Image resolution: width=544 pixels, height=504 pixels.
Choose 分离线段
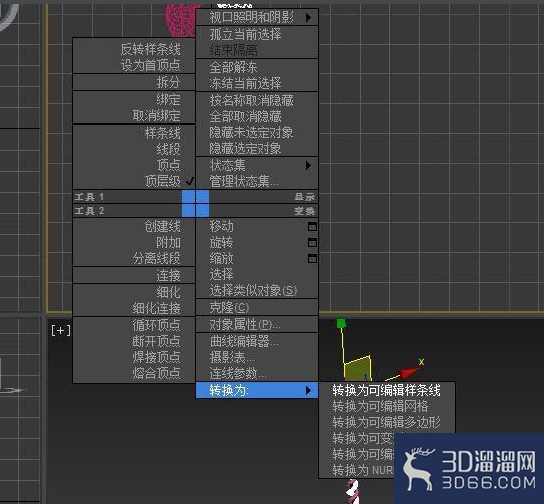(x=134, y=258)
